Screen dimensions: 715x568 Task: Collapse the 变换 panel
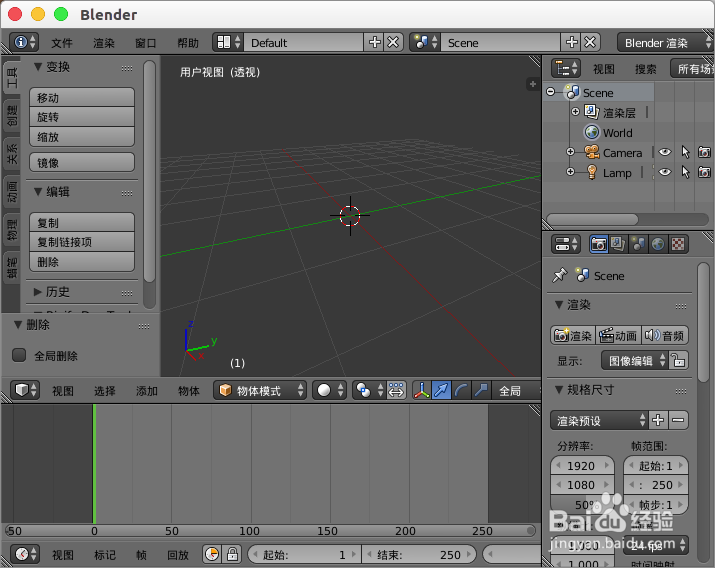pyautogui.click(x=38, y=67)
